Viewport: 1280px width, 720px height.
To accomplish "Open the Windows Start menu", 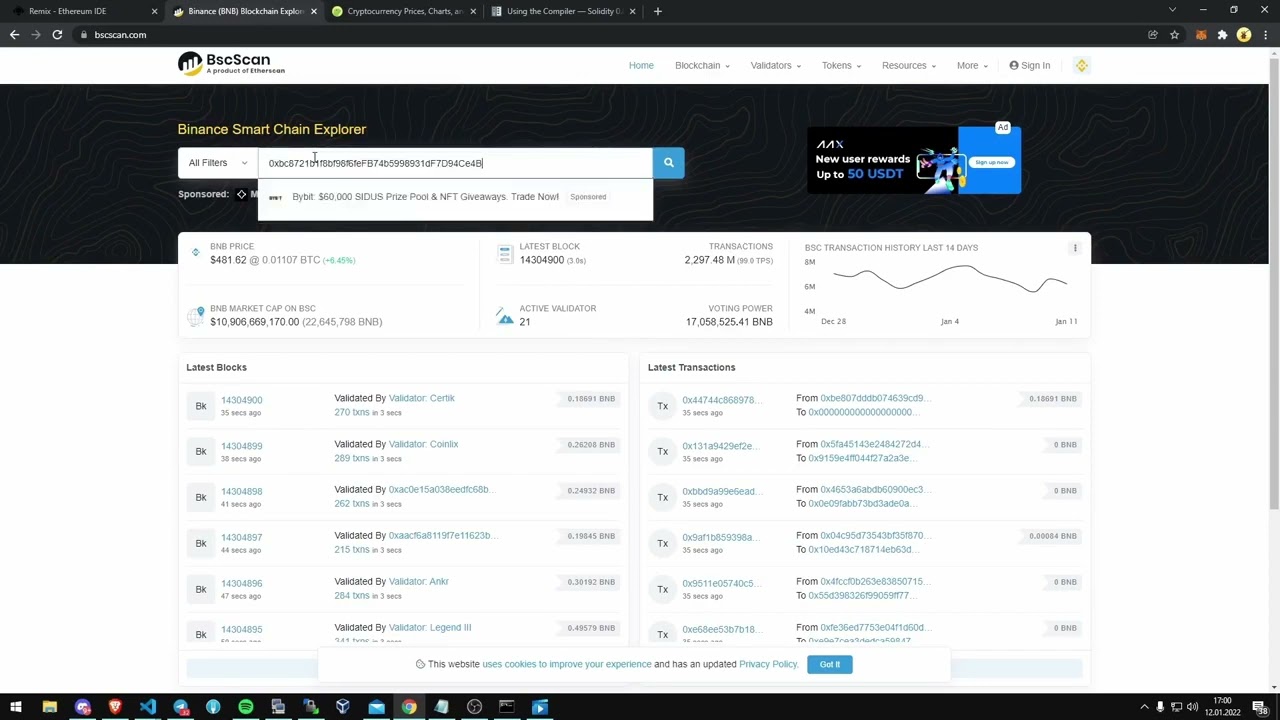I will pyautogui.click(x=16, y=707).
